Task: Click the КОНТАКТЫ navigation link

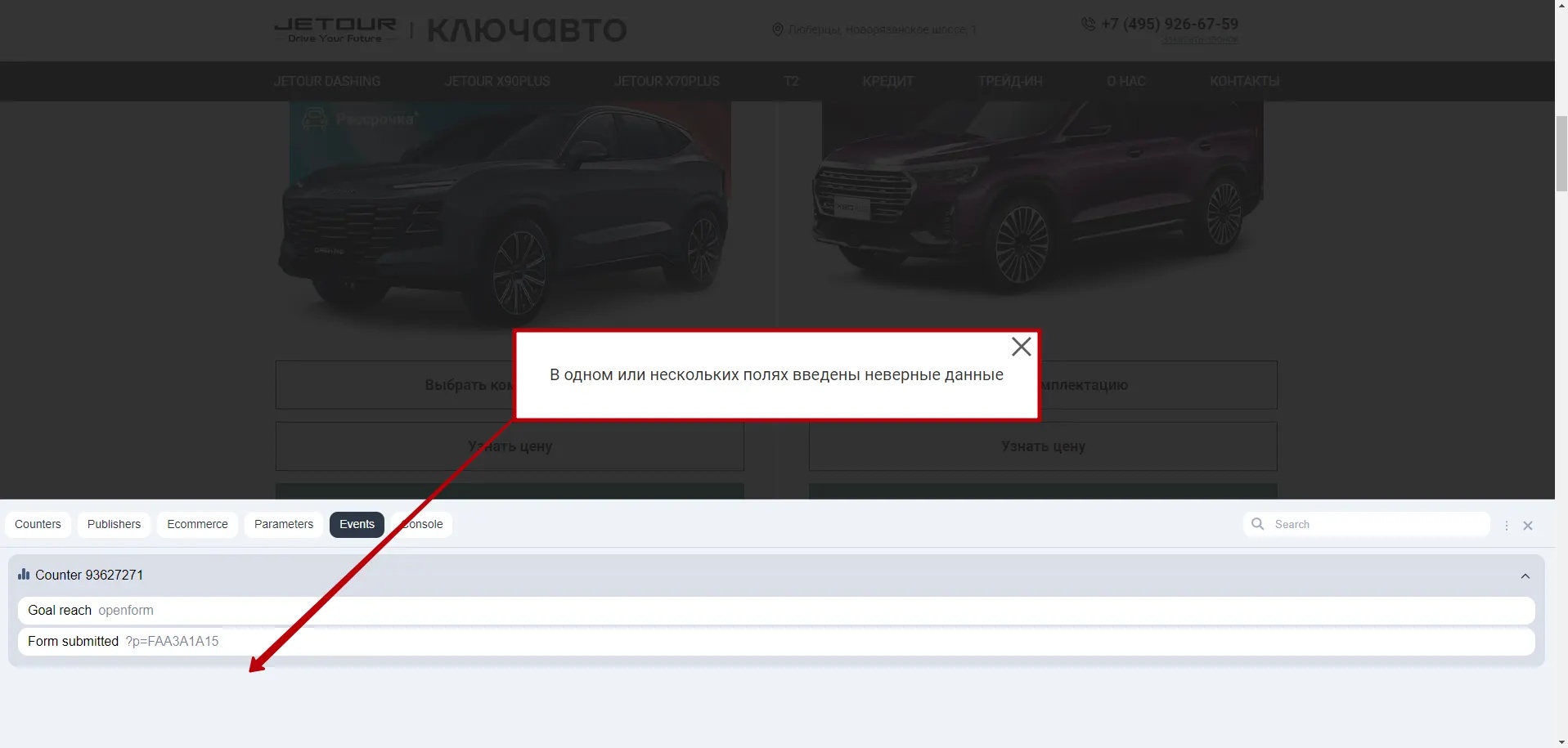Action: tap(1244, 82)
